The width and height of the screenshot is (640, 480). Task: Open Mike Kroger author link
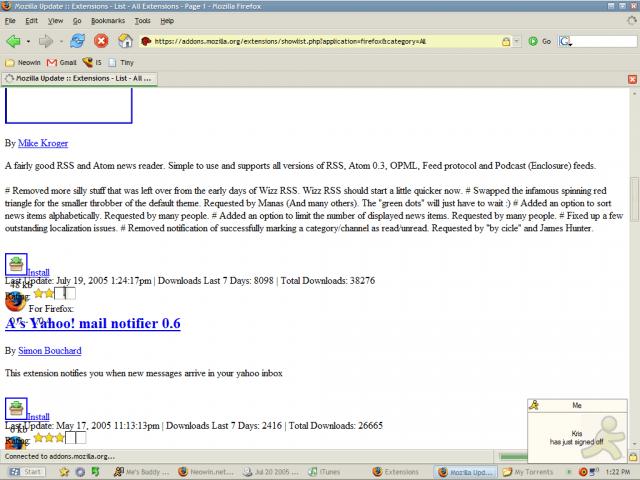pyautogui.click(x=43, y=143)
